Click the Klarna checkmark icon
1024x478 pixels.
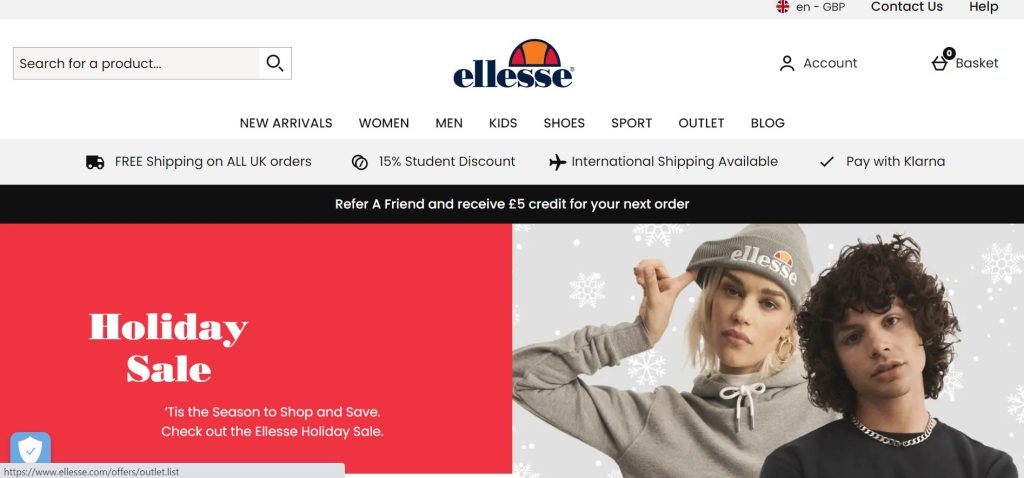(x=827, y=161)
